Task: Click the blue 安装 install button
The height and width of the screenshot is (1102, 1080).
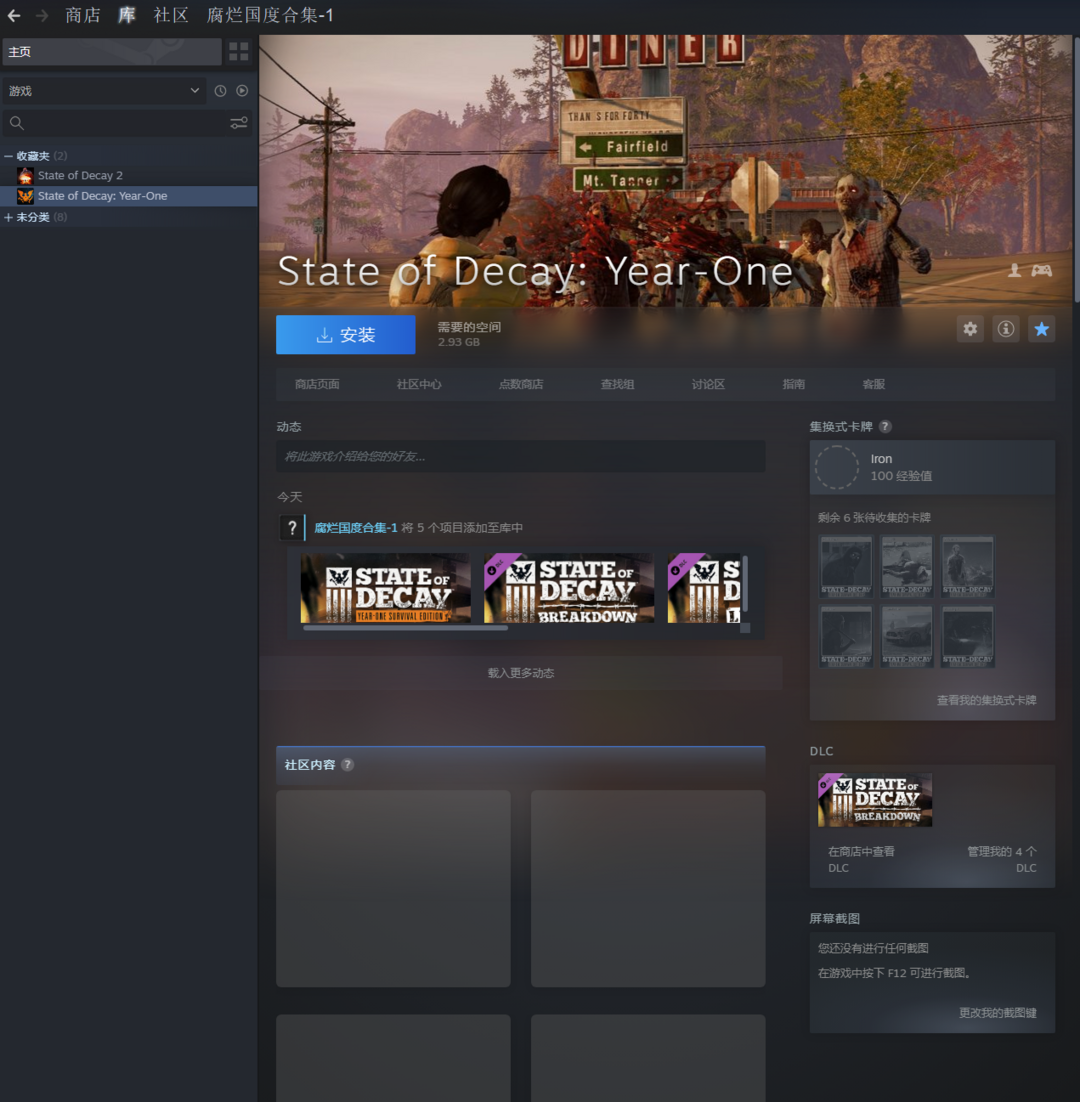Action: point(346,335)
